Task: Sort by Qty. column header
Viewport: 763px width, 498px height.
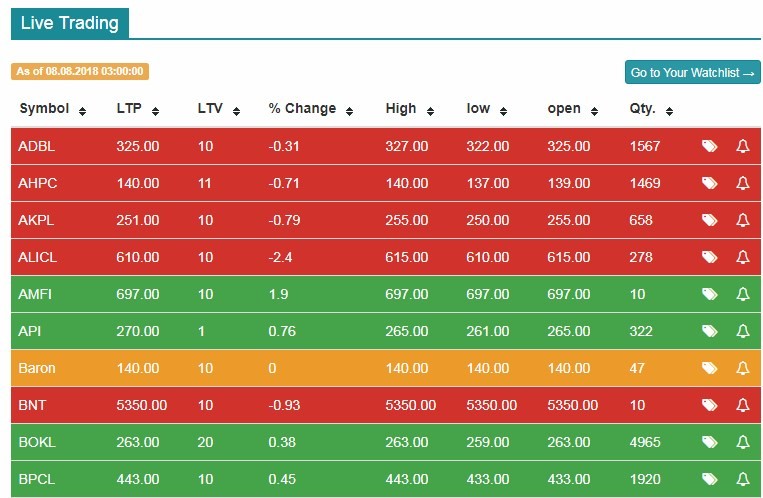Action: [x=651, y=109]
